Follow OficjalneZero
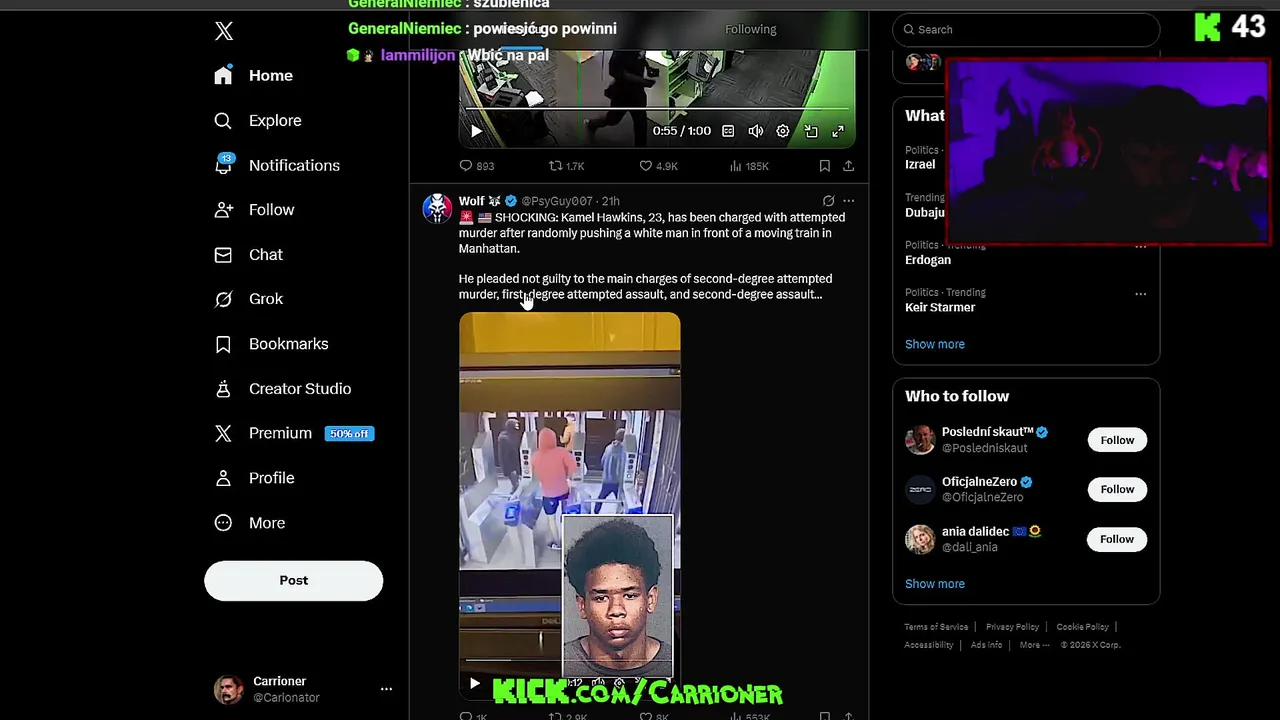The width and height of the screenshot is (1280, 720). tap(1117, 489)
